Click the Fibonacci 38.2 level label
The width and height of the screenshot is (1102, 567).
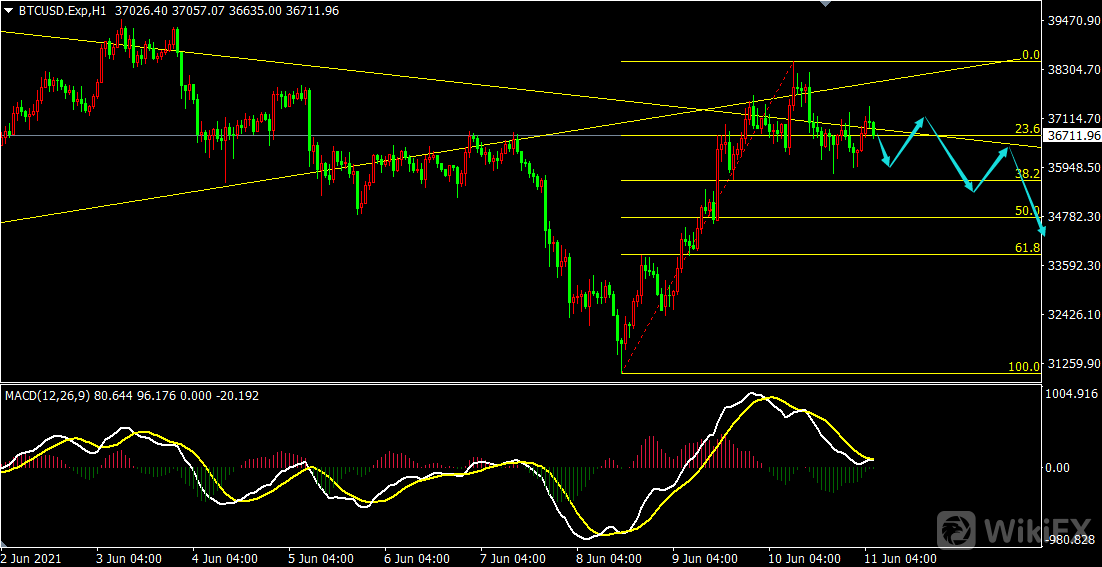[x=1027, y=174]
